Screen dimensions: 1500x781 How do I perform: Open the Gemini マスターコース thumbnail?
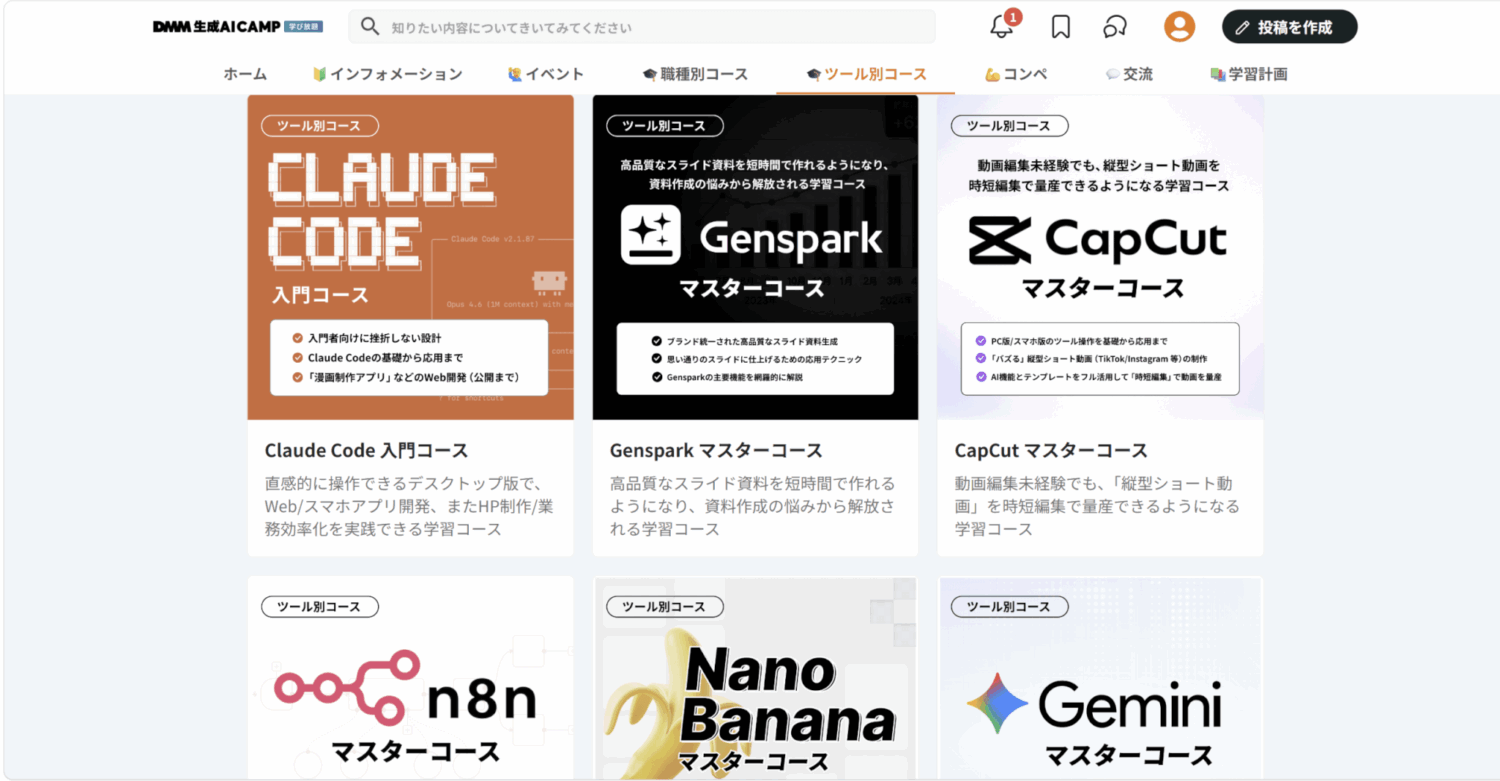[x=1100, y=678]
